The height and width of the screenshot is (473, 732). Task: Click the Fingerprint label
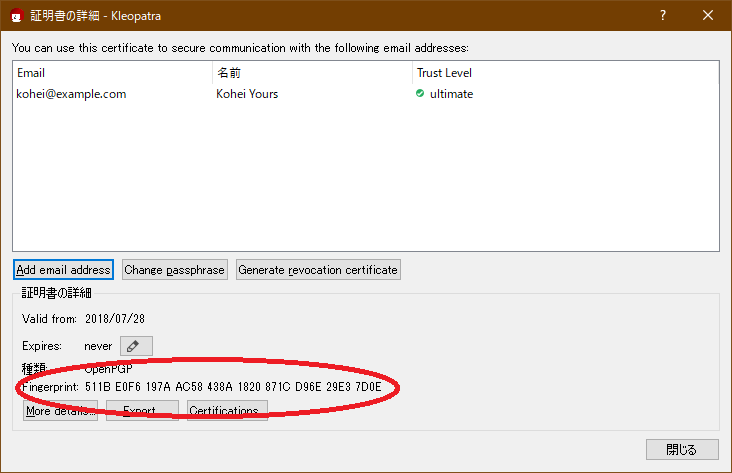50,387
